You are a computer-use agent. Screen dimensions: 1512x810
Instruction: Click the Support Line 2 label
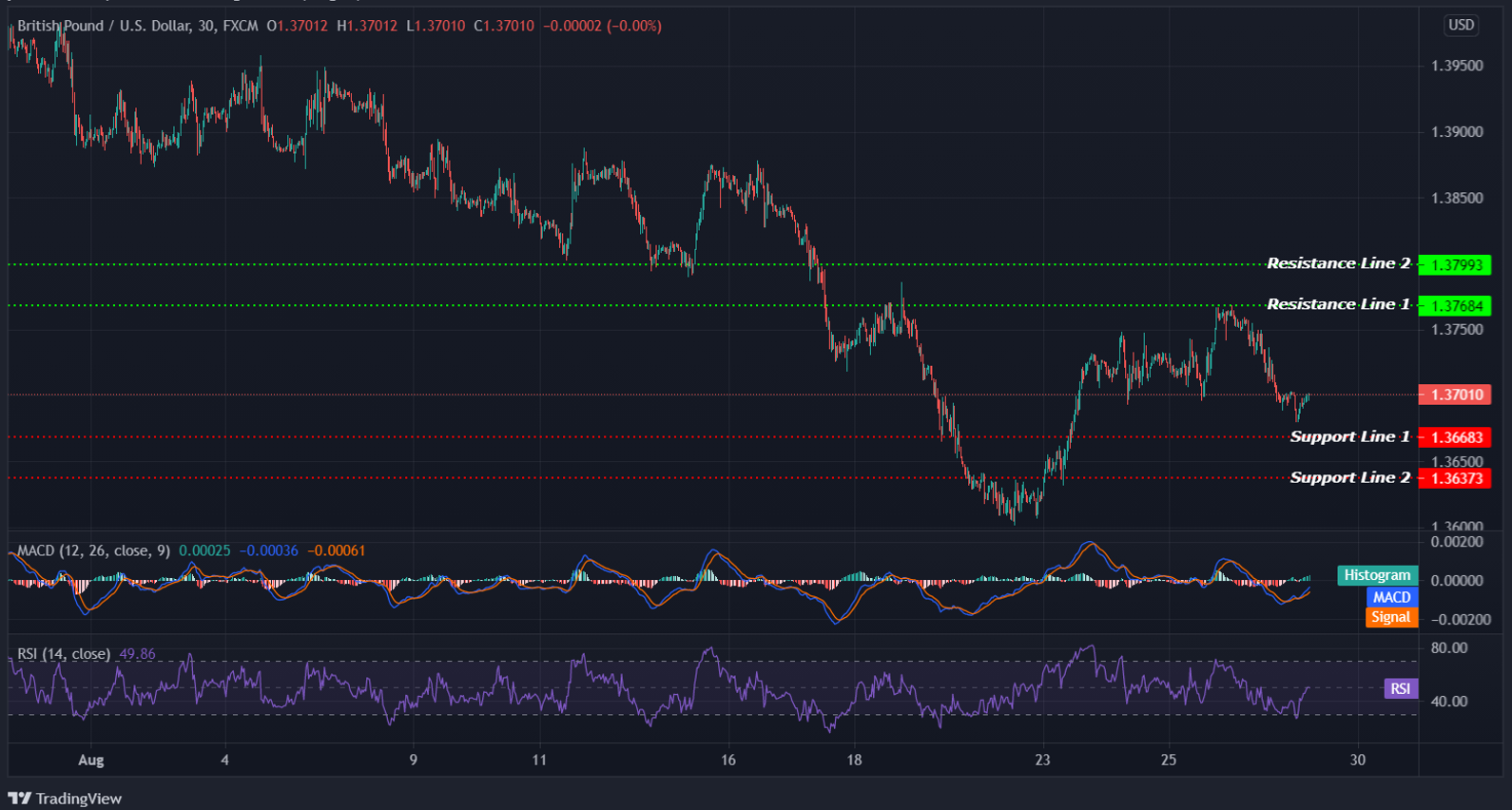pyautogui.click(x=1349, y=477)
